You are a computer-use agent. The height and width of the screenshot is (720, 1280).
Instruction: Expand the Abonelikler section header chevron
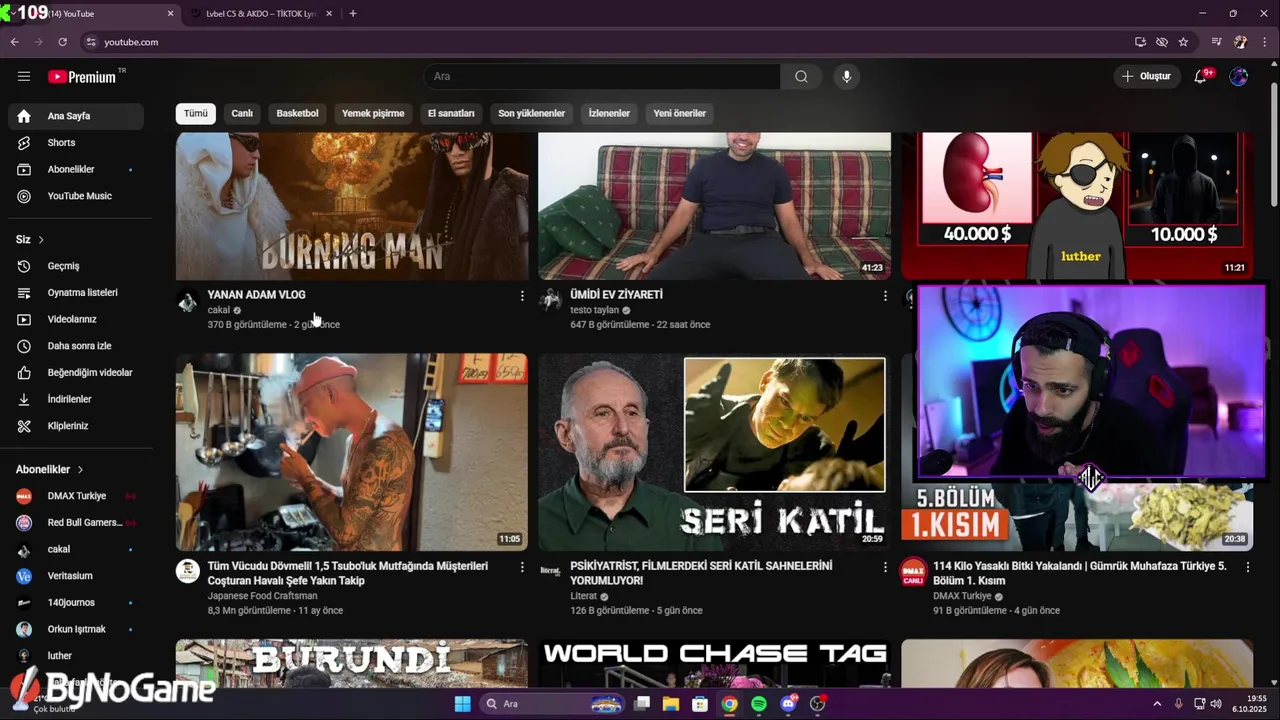click(x=80, y=470)
